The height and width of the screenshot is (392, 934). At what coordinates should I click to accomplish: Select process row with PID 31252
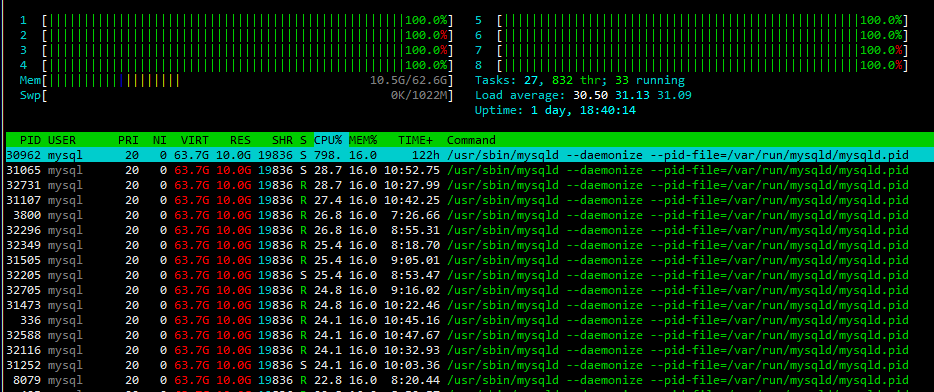click(x=457, y=365)
